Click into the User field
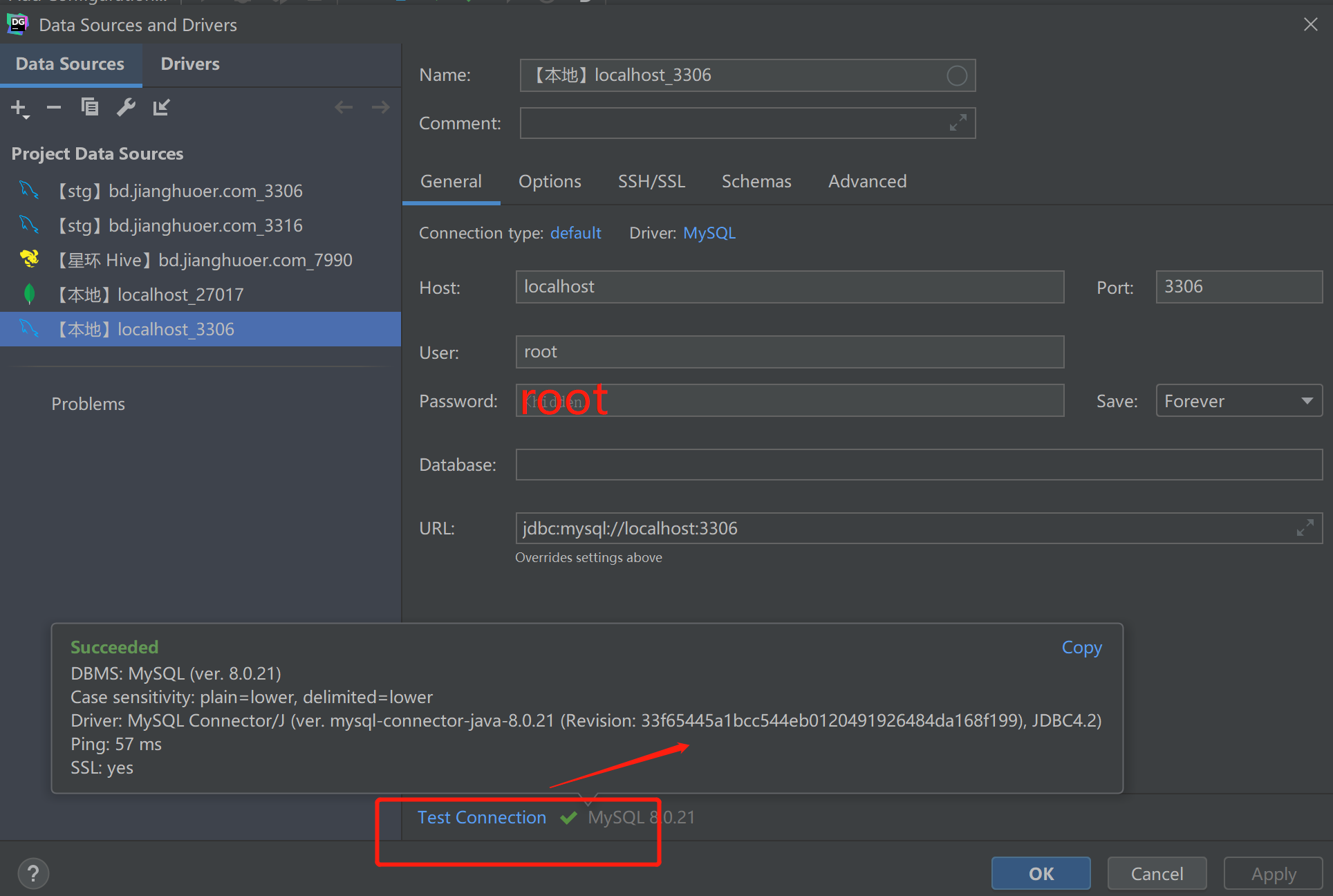 [x=790, y=352]
